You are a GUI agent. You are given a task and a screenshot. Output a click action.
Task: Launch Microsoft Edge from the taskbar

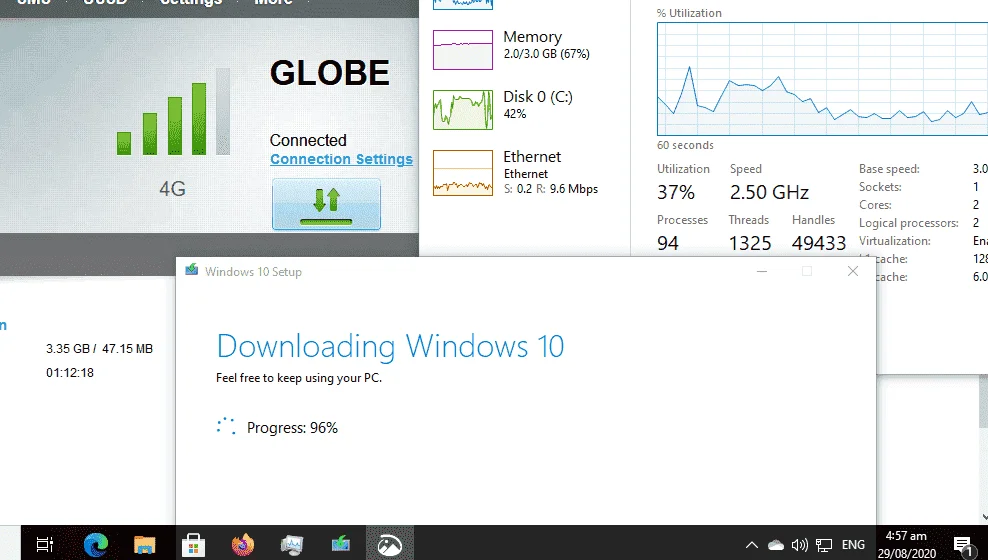pyautogui.click(x=96, y=544)
